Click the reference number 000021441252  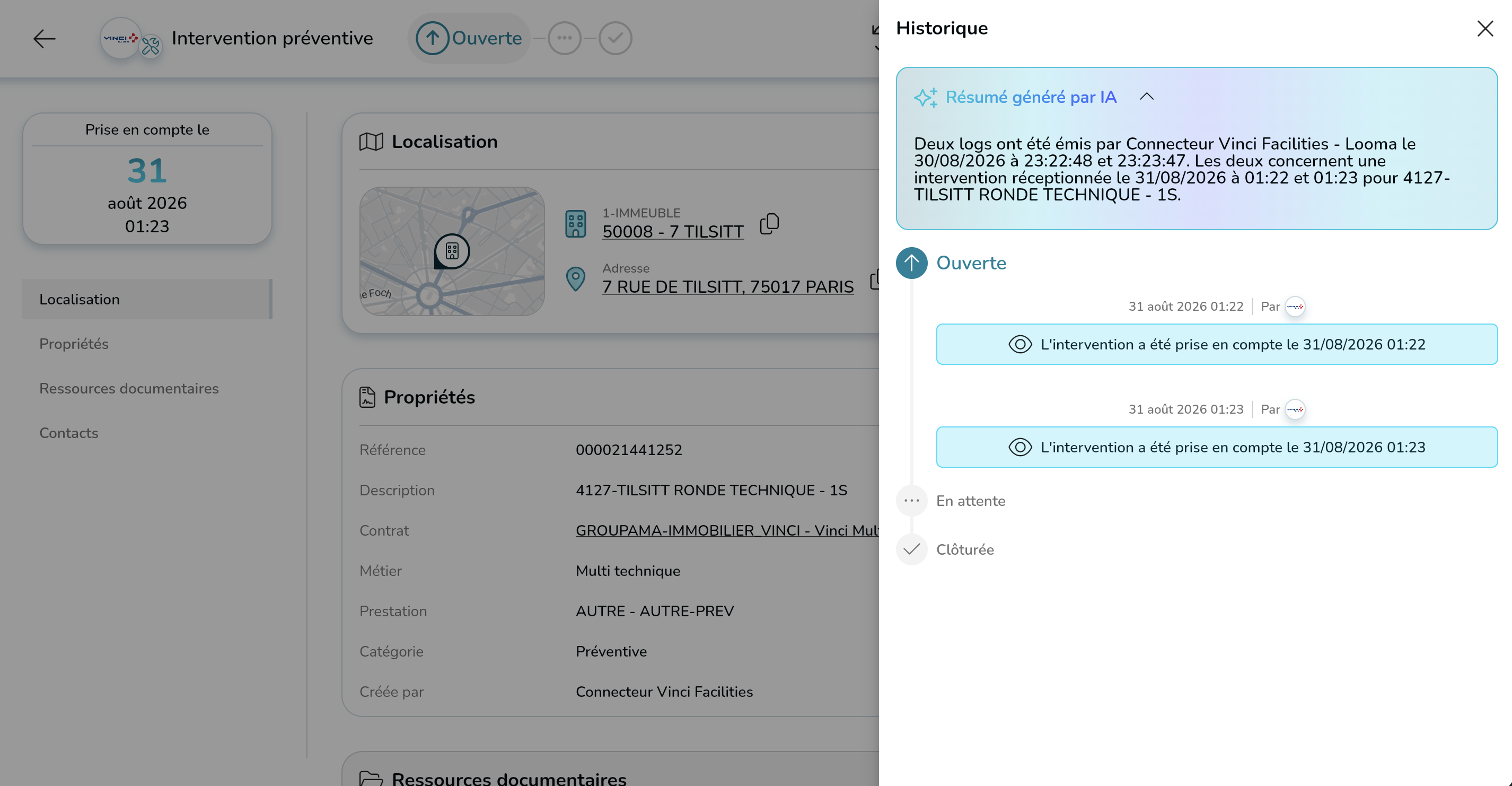(629, 450)
